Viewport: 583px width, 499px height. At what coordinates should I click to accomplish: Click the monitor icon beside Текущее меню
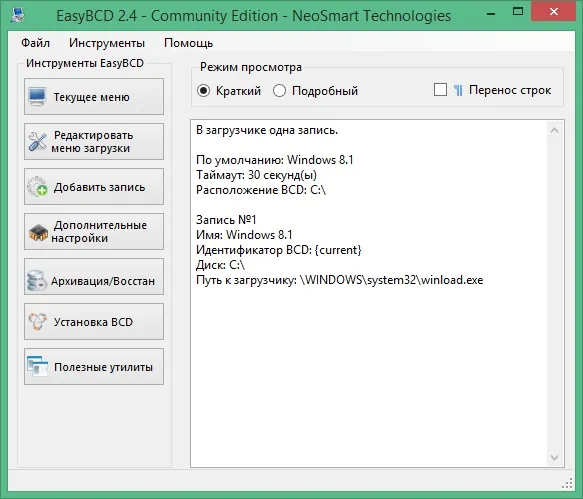click(37, 97)
